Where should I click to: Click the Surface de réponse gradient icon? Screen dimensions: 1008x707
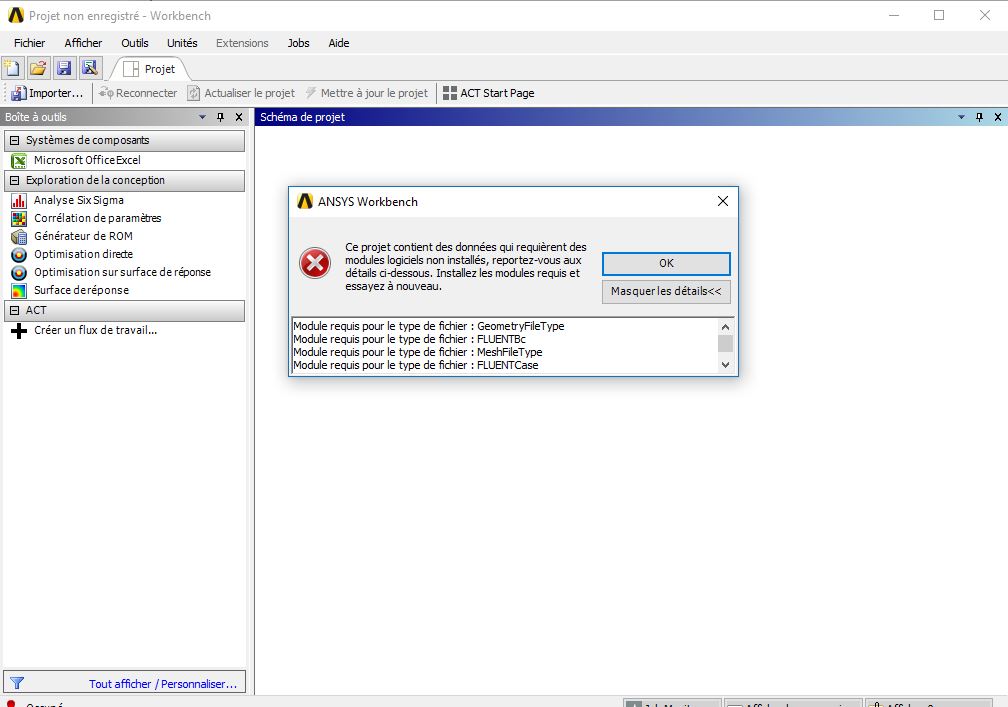click(19, 291)
